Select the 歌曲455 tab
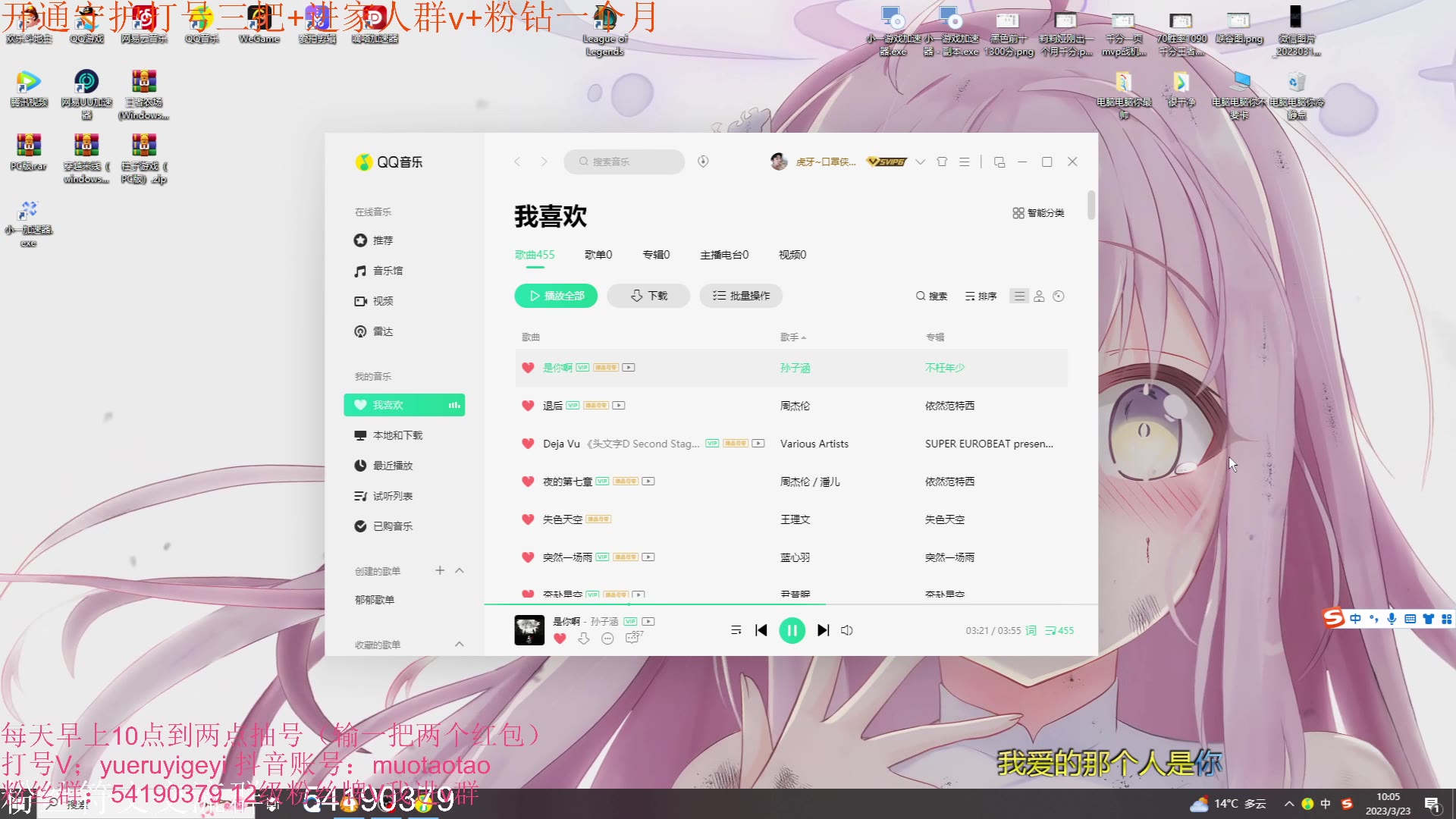This screenshot has height=819, width=1456. pyautogui.click(x=535, y=255)
